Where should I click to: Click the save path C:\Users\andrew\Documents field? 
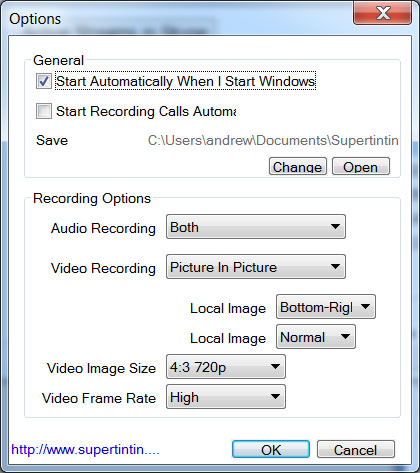tap(273, 140)
